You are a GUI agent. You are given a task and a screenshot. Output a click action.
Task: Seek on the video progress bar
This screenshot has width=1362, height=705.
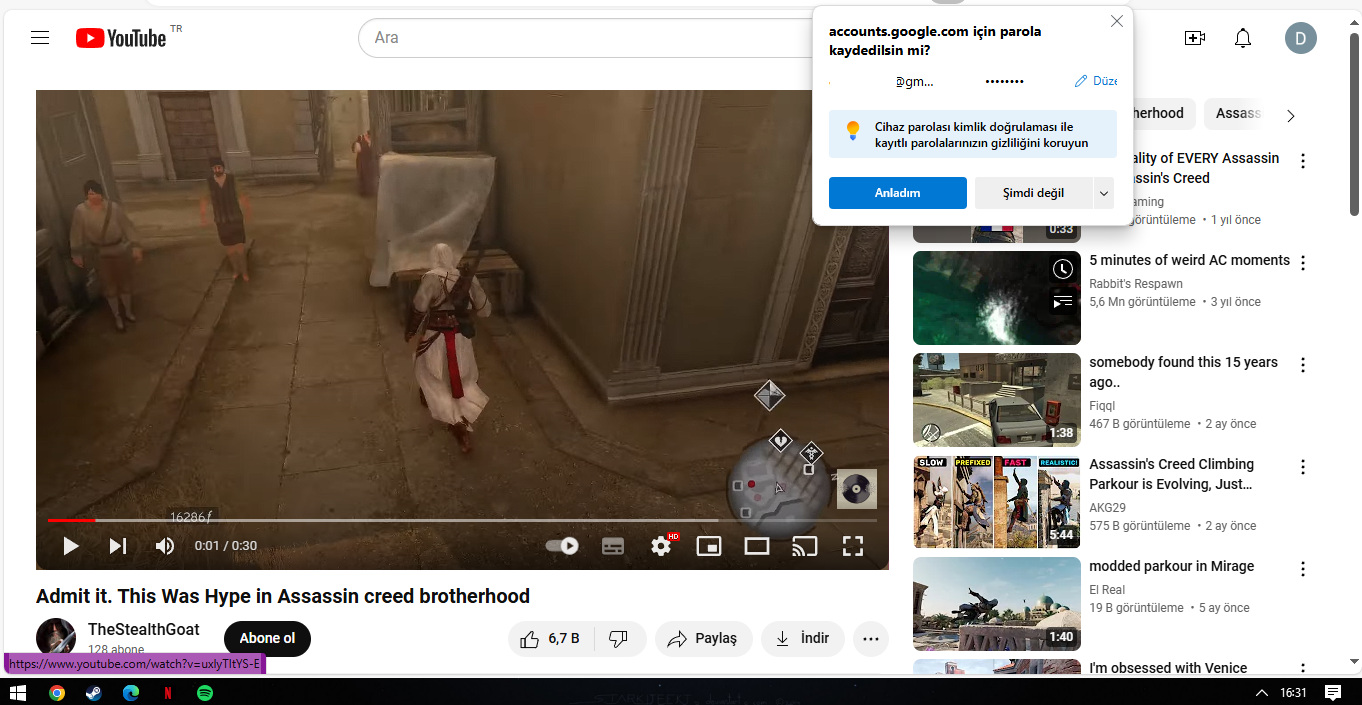pos(462,520)
